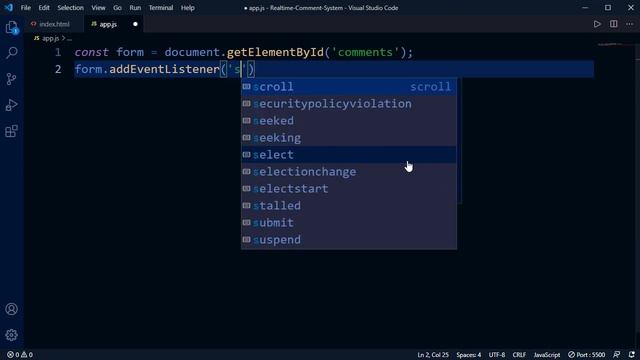
Task: Select the 'submit' suggestion
Action: (x=349, y=223)
